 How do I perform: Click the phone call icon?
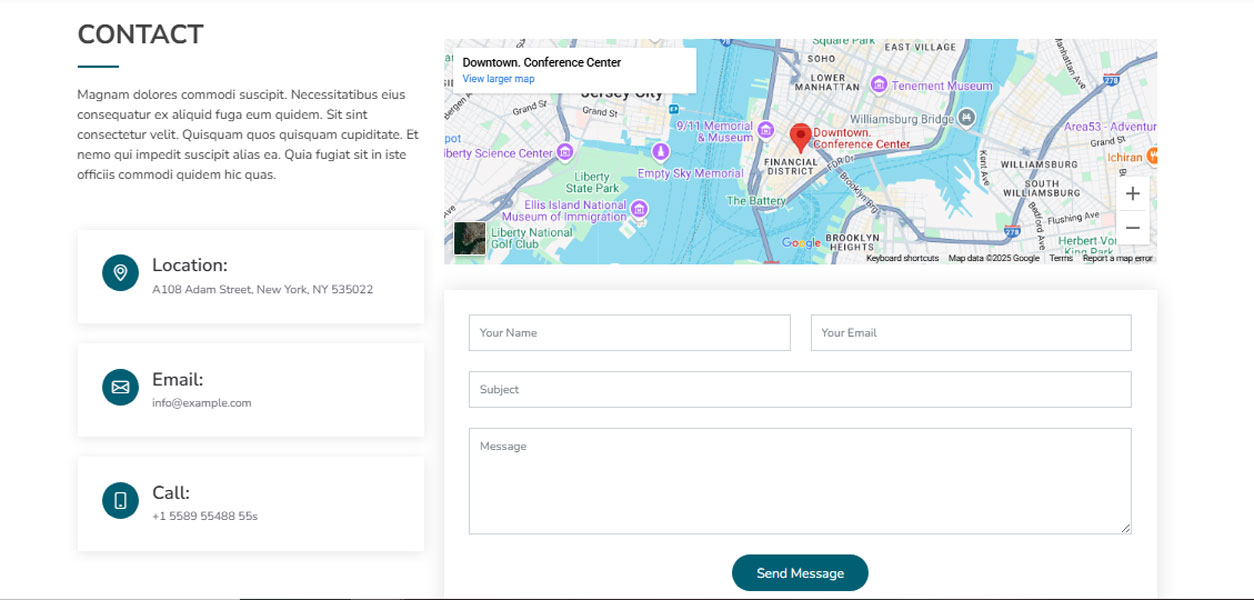coord(120,500)
